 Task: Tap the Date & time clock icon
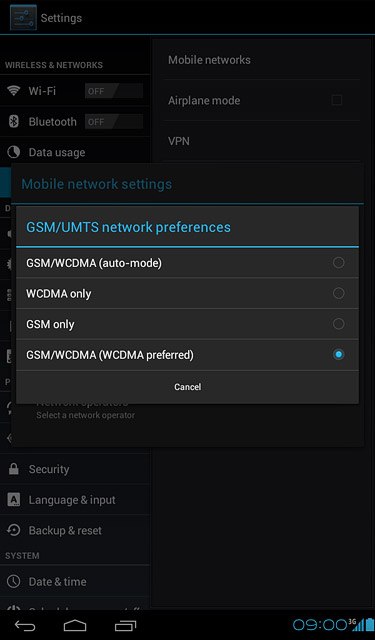13,581
